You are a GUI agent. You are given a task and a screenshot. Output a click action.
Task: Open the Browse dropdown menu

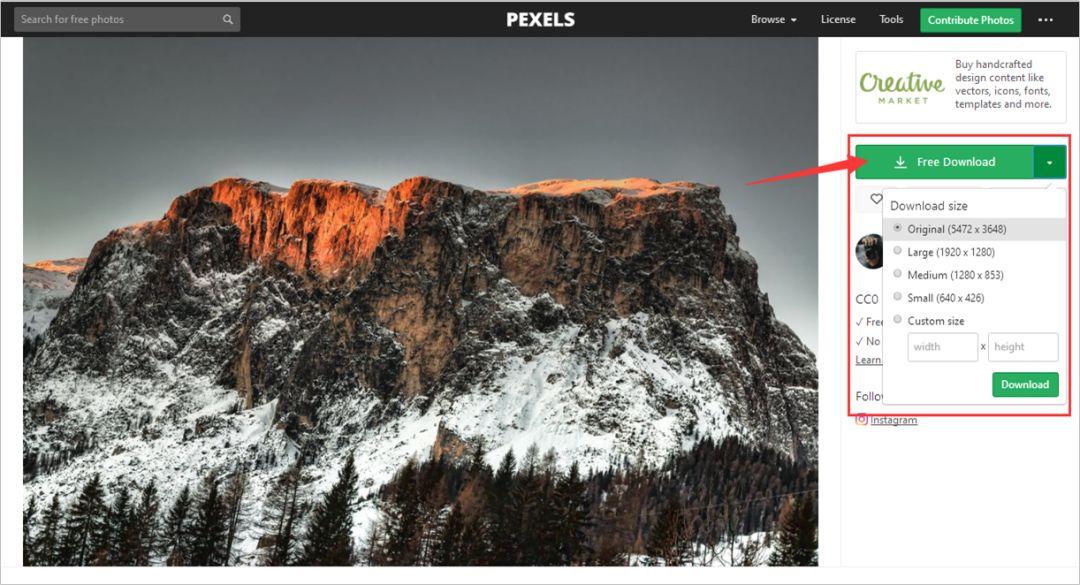773,19
